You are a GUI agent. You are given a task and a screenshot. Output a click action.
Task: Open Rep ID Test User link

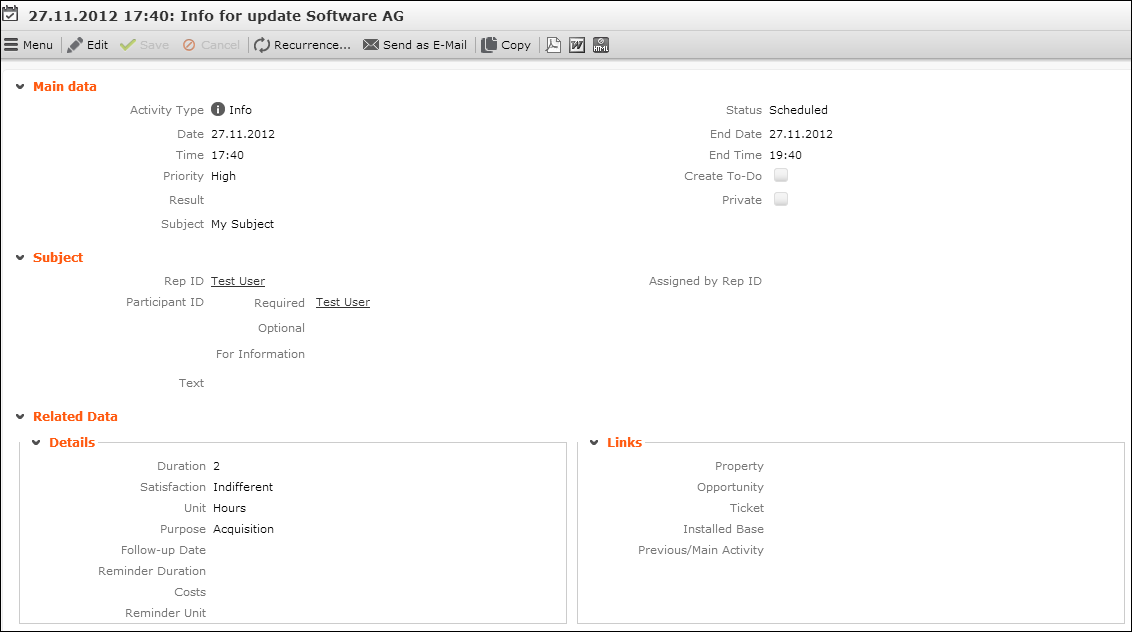[238, 281]
